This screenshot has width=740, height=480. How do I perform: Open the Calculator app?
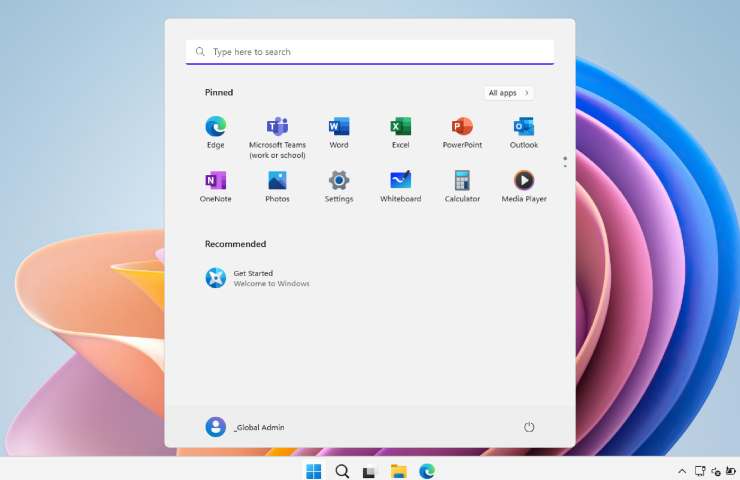(x=462, y=187)
